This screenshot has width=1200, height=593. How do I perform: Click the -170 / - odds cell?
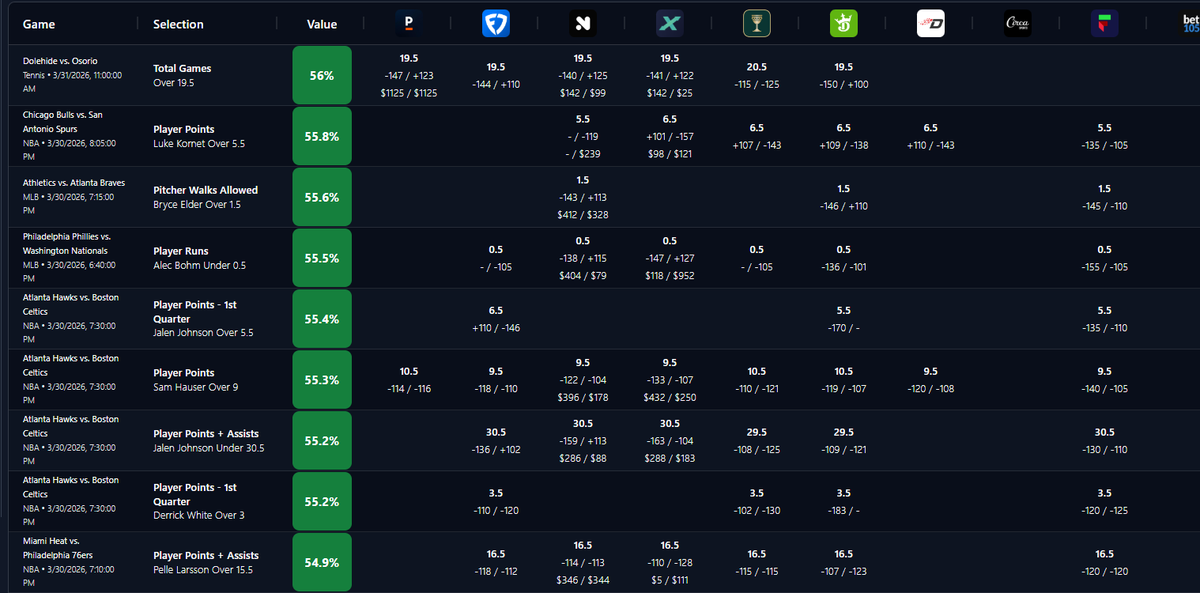point(844,328)
